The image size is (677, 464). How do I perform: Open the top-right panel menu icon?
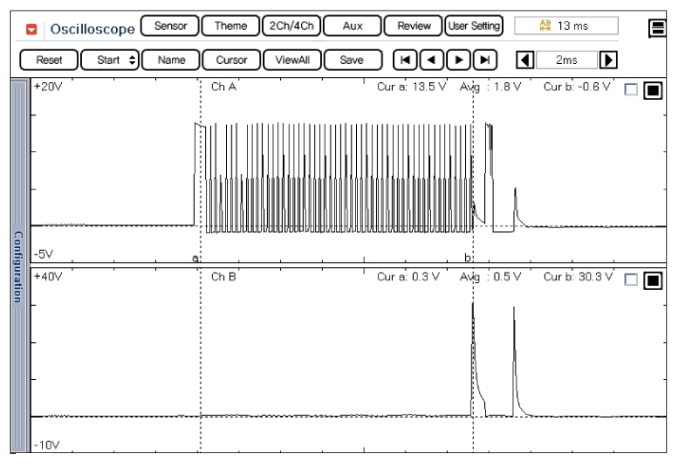659,27
